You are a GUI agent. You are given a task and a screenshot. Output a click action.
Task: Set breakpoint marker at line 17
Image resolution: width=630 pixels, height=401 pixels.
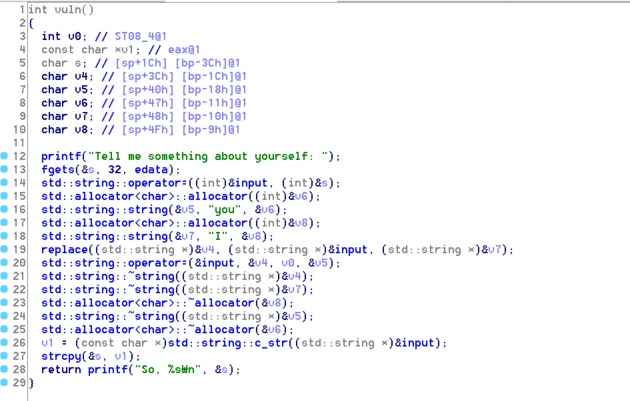[x=4, y=222]
